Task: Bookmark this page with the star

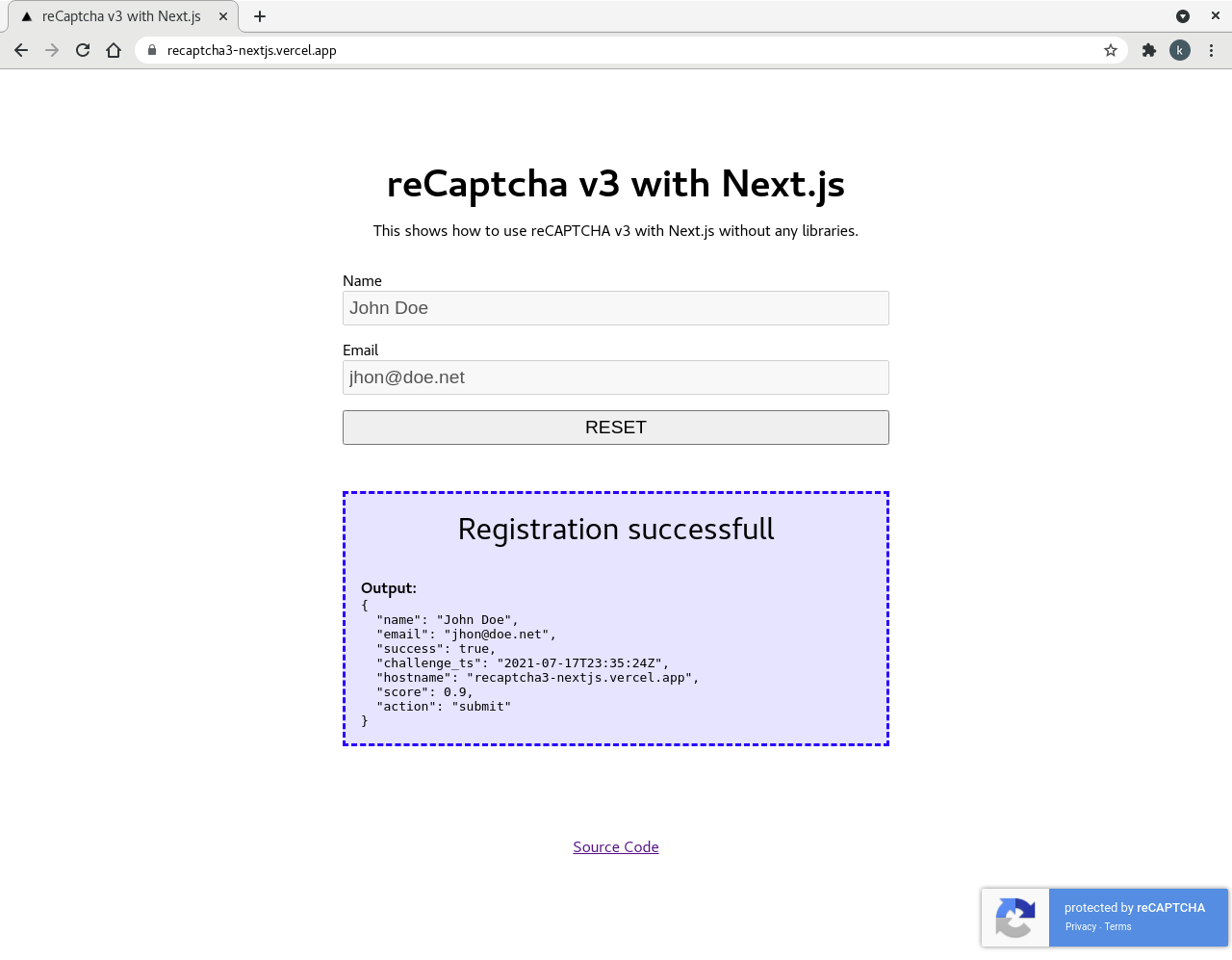Action: click(1111, 50)
